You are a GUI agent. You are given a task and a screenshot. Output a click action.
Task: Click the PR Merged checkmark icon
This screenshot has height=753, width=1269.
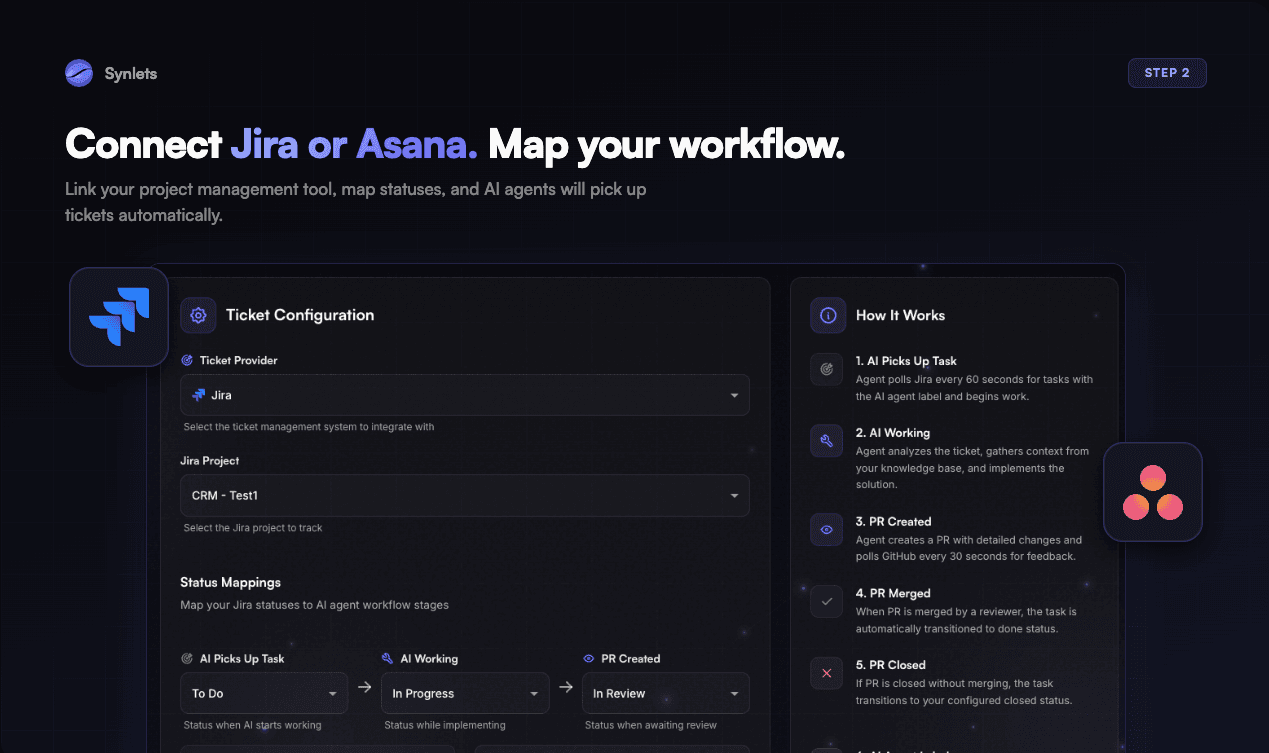tap(826, 601)
